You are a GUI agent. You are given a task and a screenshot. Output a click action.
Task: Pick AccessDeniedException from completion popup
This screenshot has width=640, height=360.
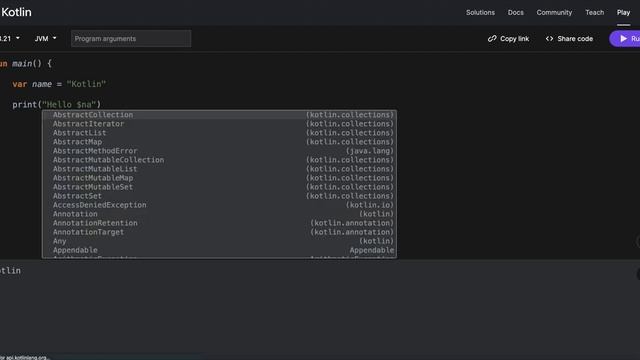[219, 205]
